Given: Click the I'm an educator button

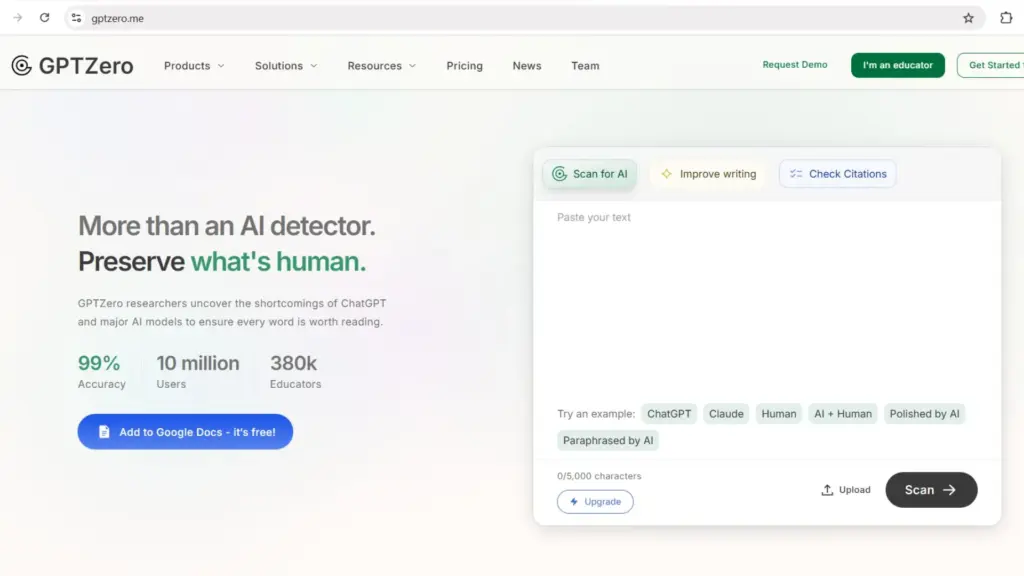Looking at the screenshot, I should [x=897, y=65].
